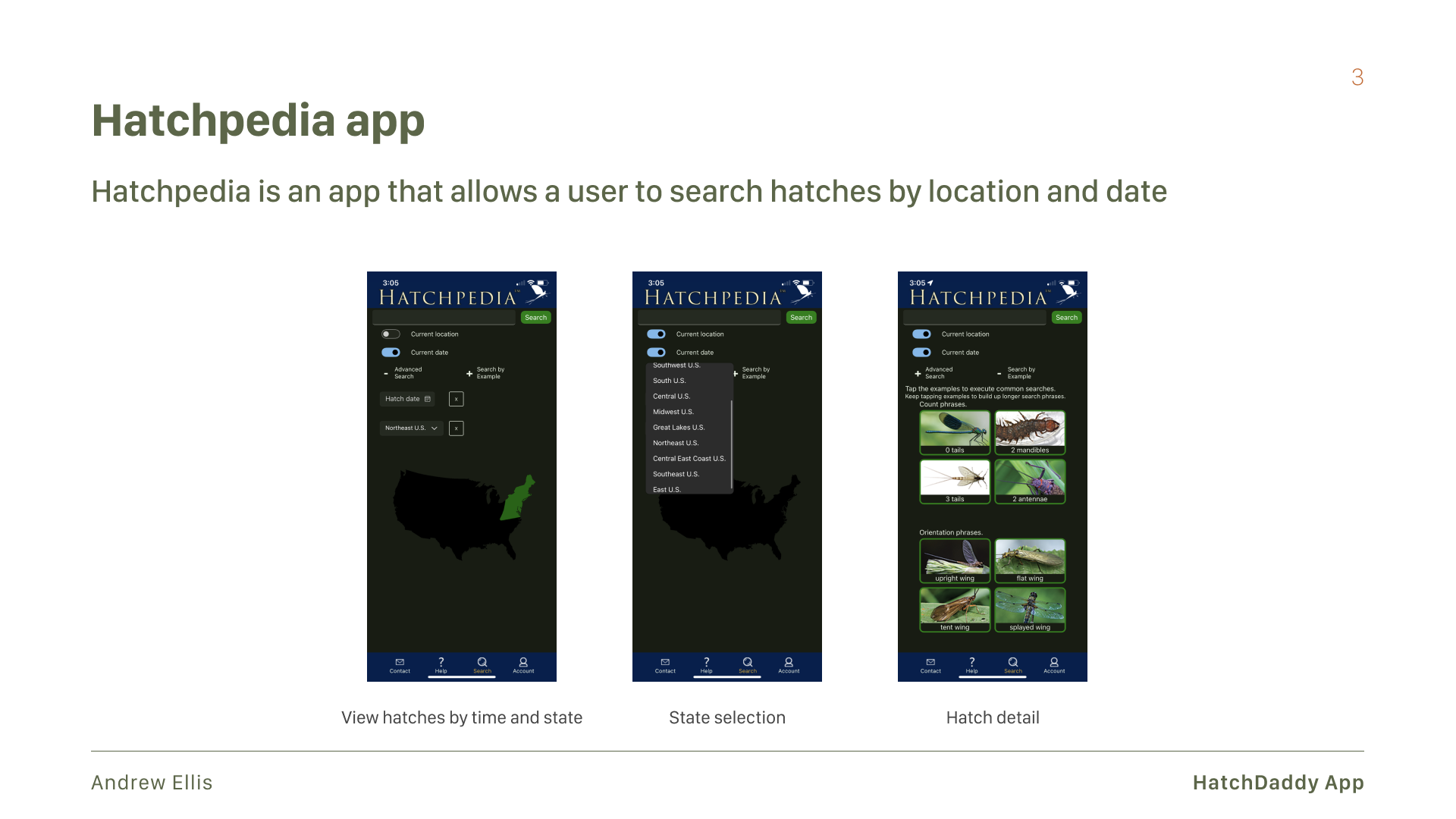The width and height of the screenshot is (1456, 819).
Task: Click the x icon next to Northeast U.S.
Action: click(456, 428)
